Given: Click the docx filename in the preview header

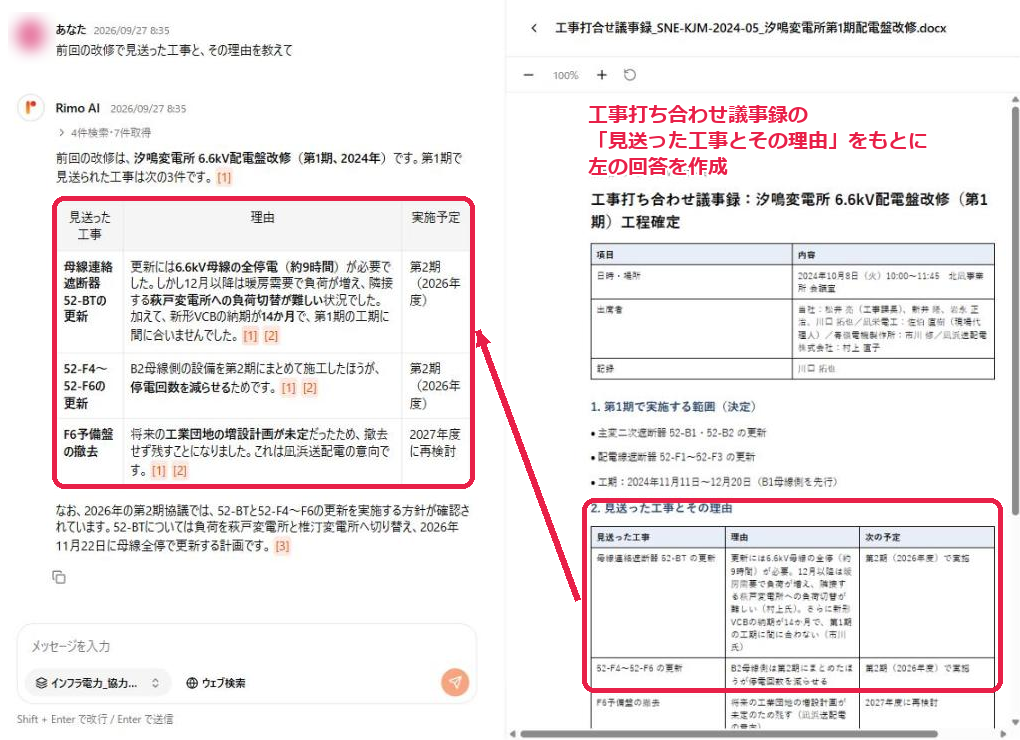Looking at the screenshot, I should coord(750,28).
